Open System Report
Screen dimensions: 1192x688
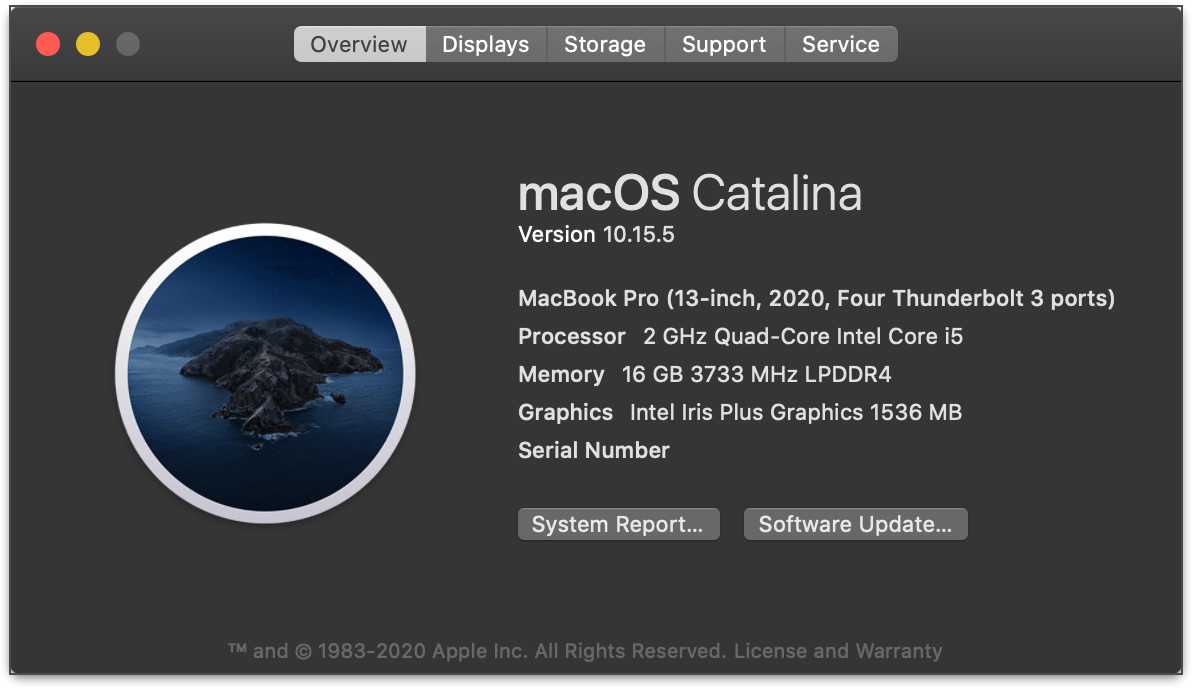[618, 525]
